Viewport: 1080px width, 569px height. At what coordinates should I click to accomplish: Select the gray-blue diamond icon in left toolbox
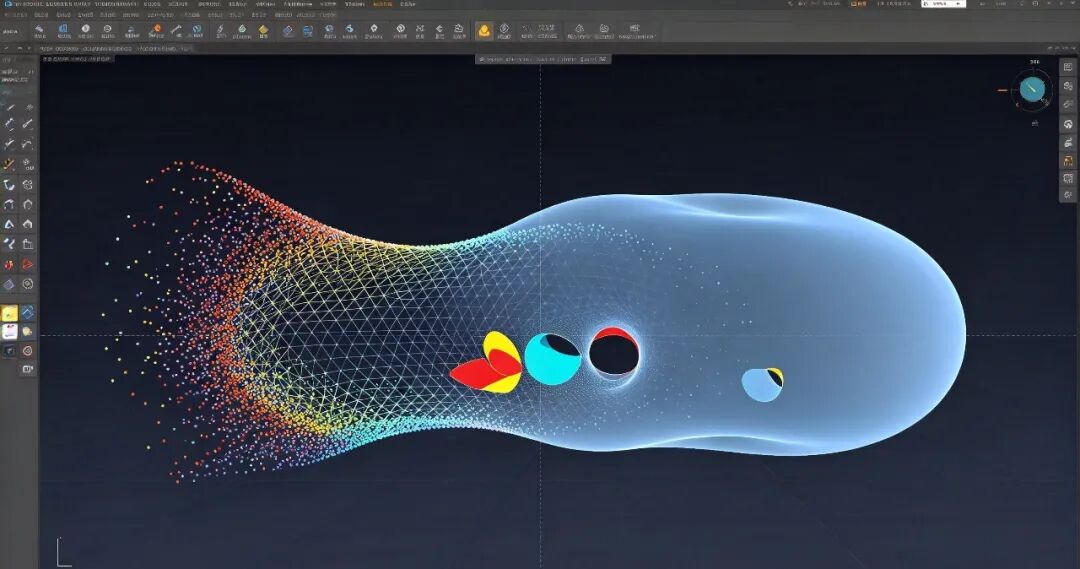tap(9, 284)
